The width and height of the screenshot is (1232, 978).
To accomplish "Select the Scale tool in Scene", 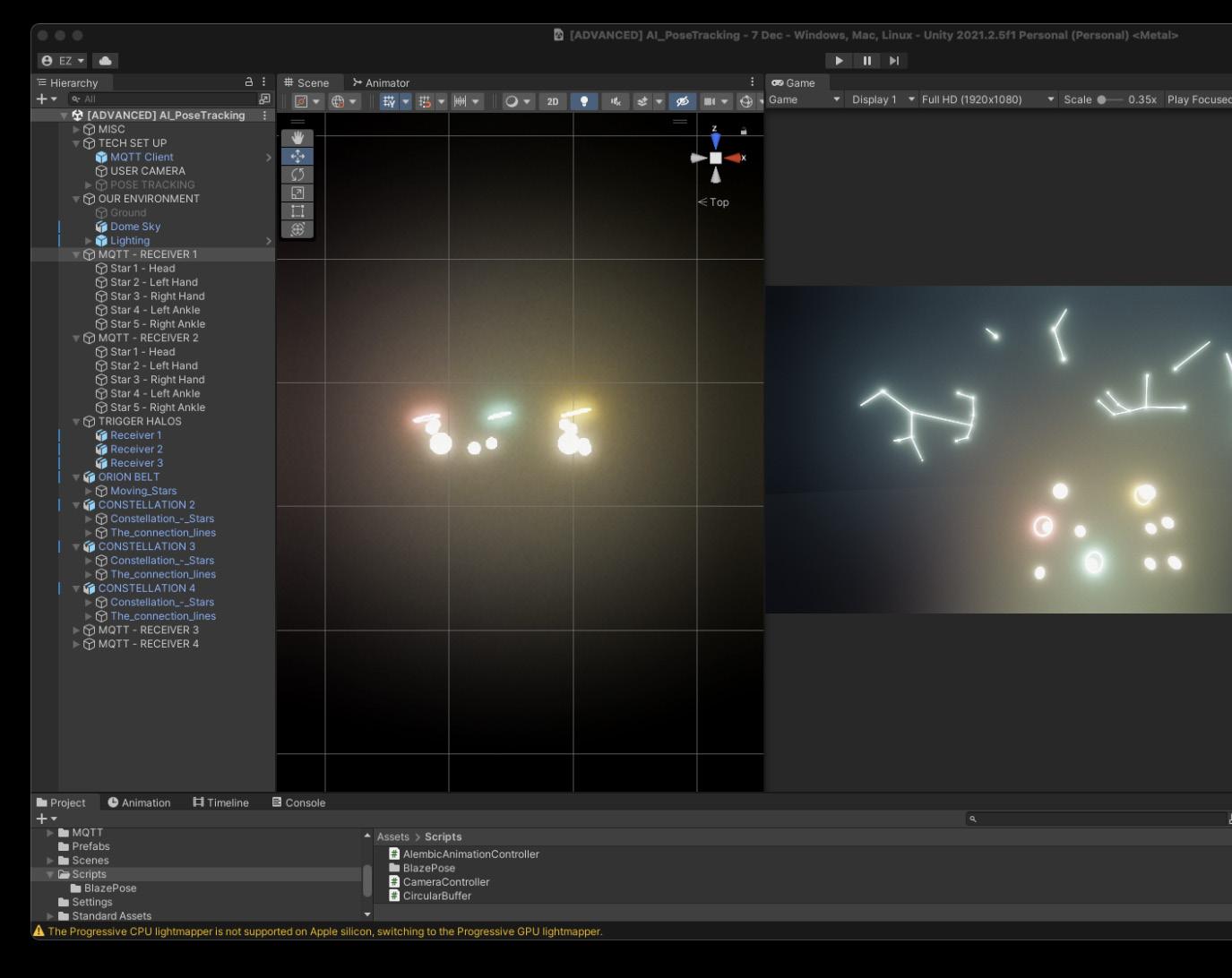I will pos(297,193).
